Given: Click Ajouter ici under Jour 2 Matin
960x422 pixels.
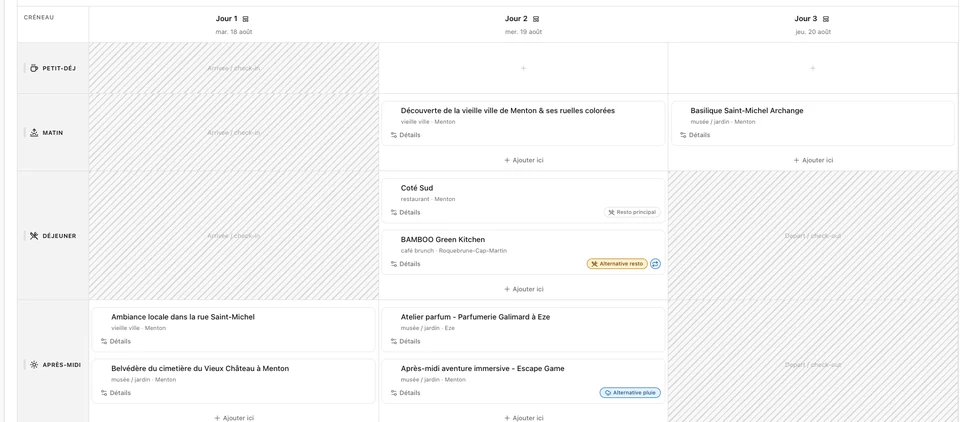Looking at the screenshot, I should point(523,160).
